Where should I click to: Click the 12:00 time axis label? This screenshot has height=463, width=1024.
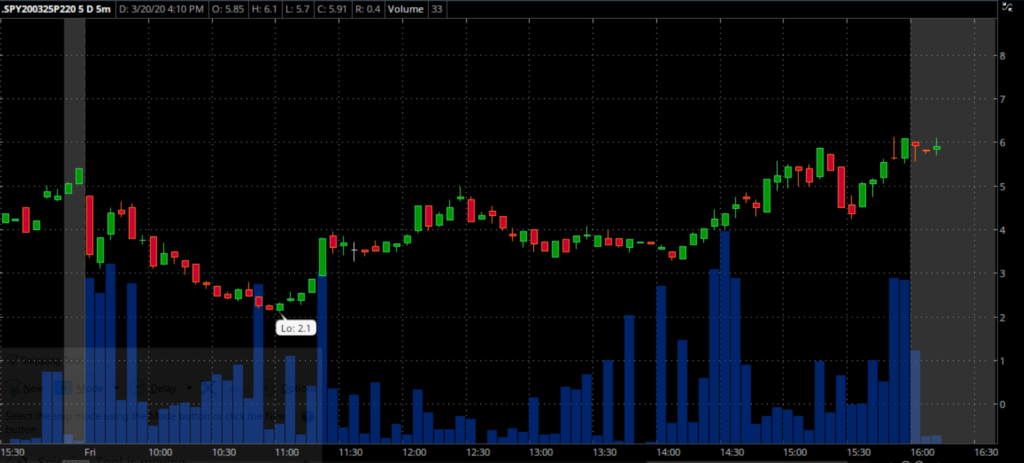pyautogui.click(x=414, y=452)
